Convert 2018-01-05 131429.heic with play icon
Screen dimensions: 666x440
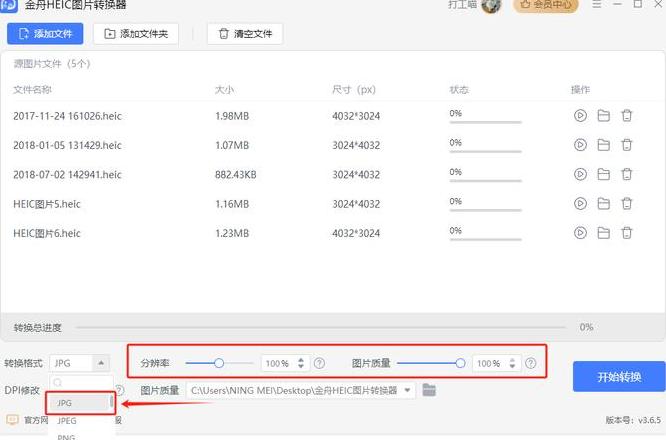click(580, 145)
